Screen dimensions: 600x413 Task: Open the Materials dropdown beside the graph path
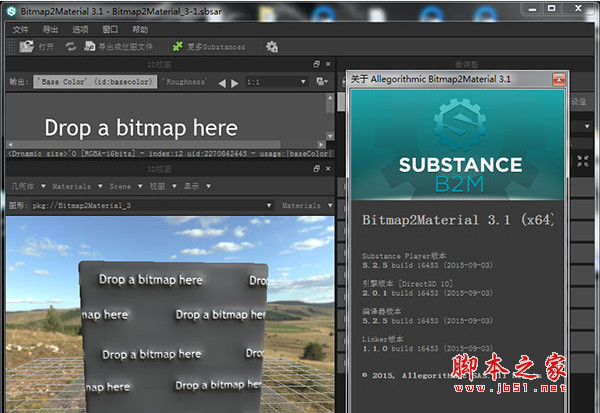point(307,206)
